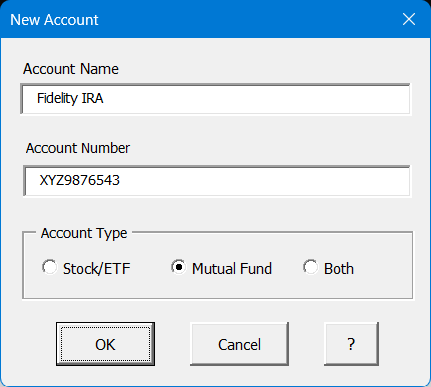The width and height of the screenshot is (431, 387).
Task: Open help with the ? button
Action: (x=351, y=344)
